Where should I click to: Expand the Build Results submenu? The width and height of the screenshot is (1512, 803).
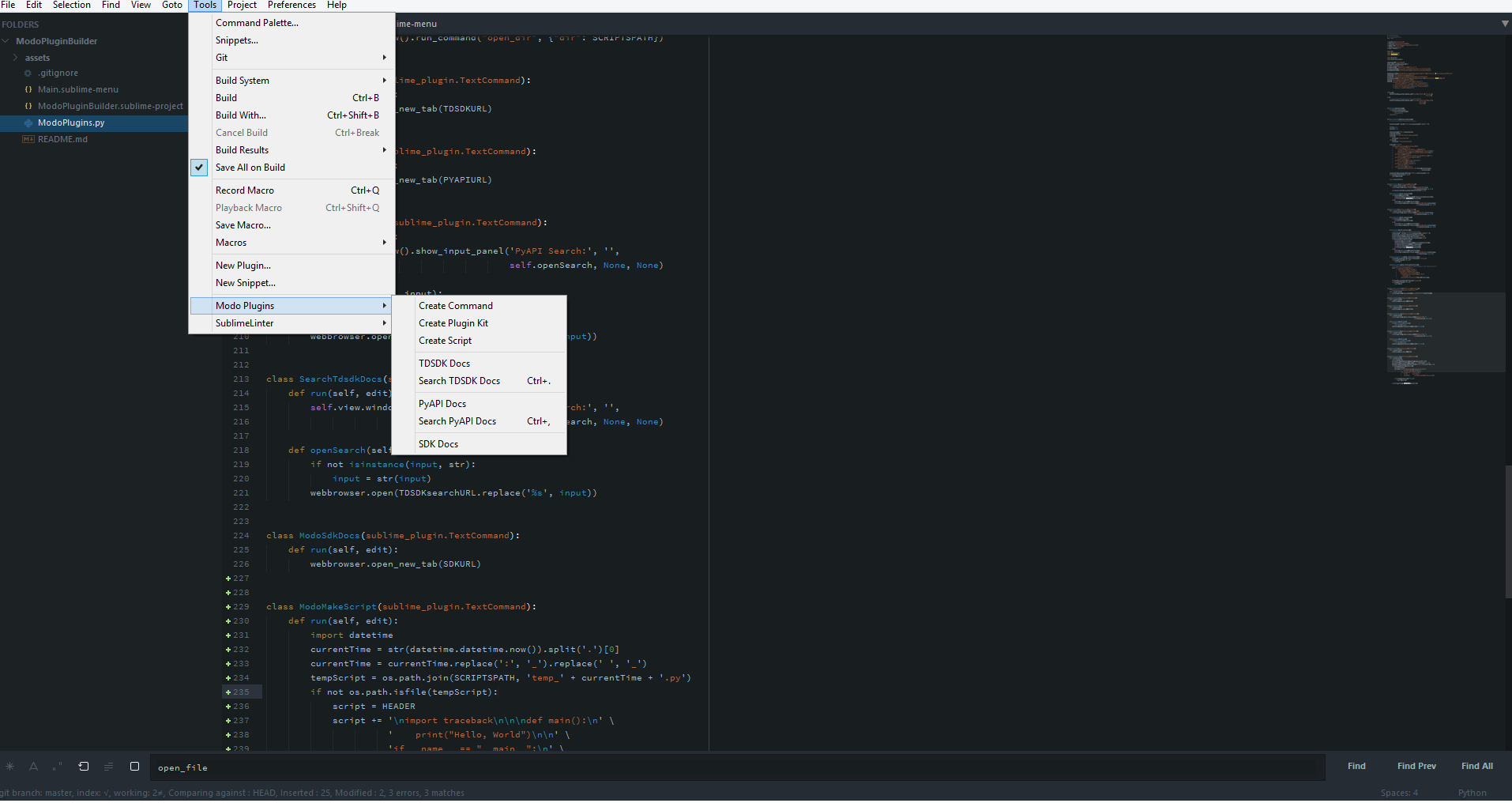tap(291, 150)
